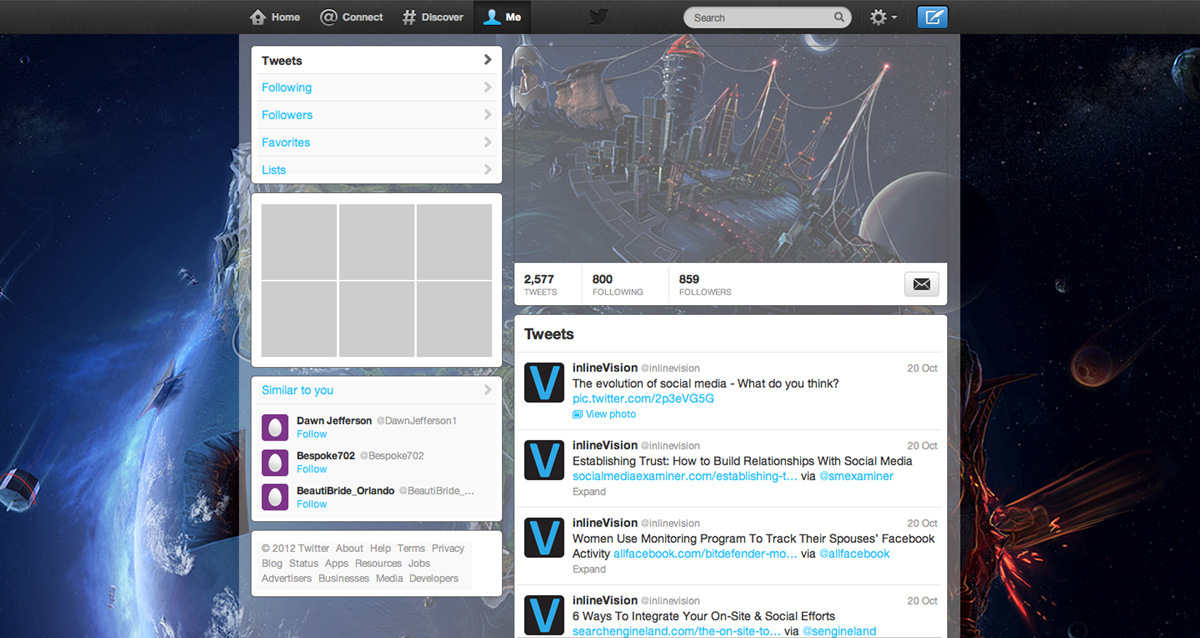This screenshot has height=638, width=1200.
Task: Click the 859 Followers count
Action: point(705,285)
